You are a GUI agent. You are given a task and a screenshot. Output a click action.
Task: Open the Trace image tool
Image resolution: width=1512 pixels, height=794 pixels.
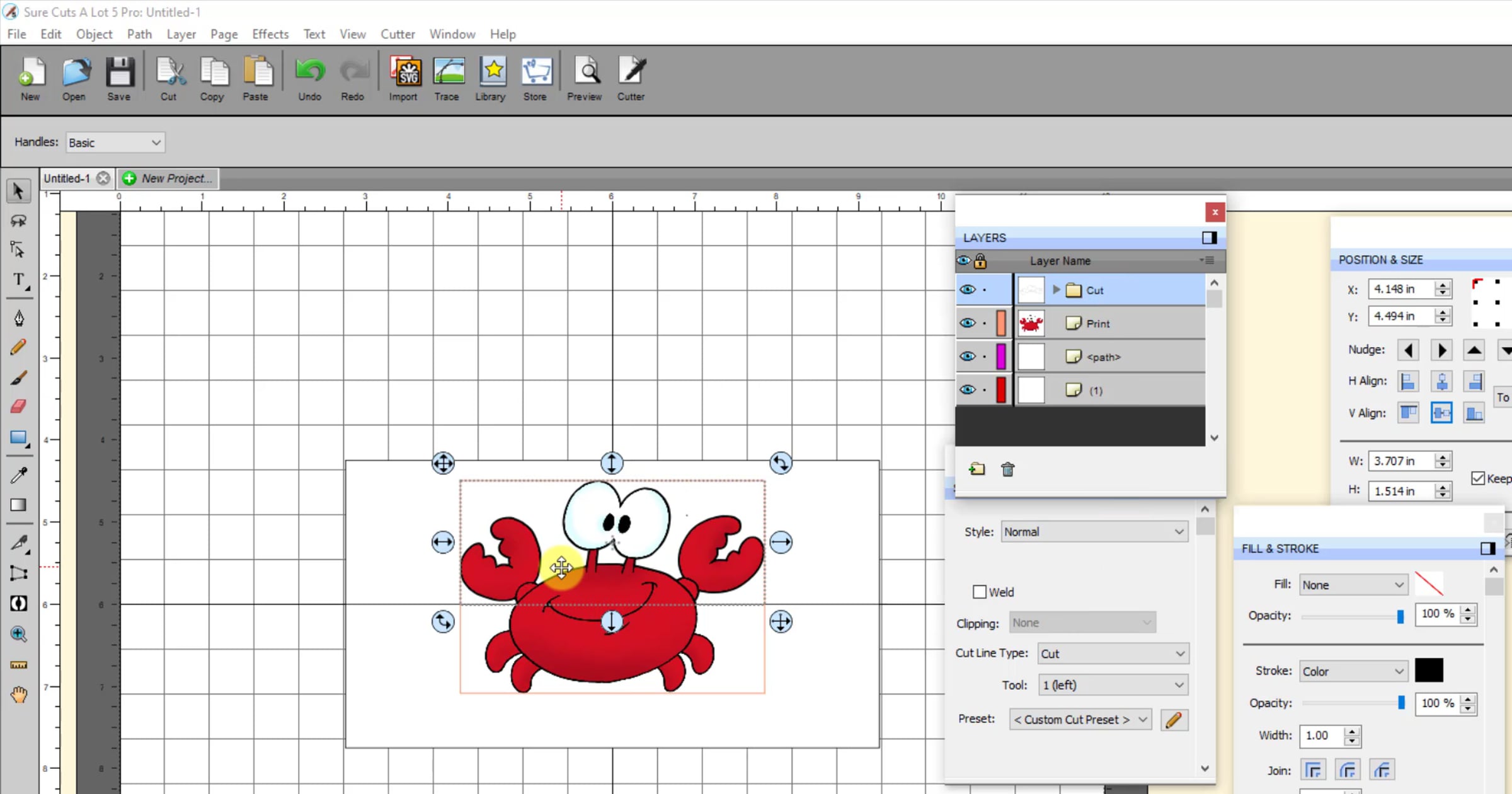447,79
